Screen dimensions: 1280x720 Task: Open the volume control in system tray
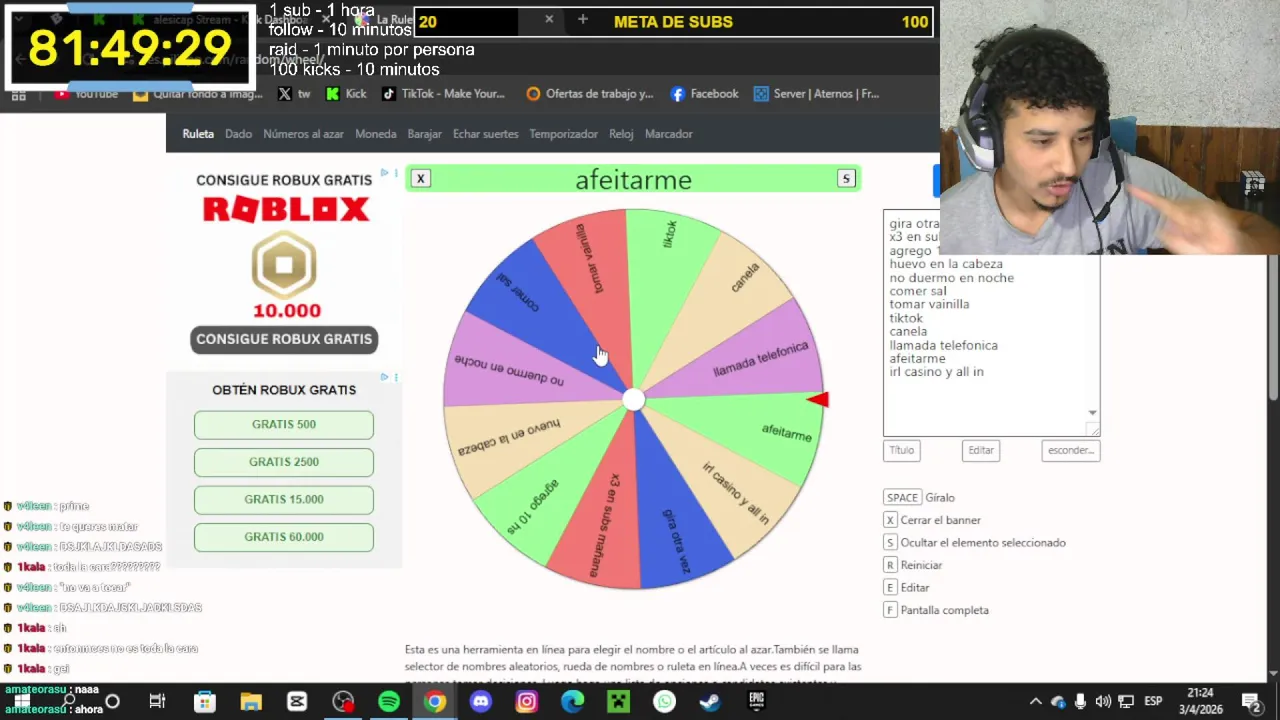coord(1103,702)
